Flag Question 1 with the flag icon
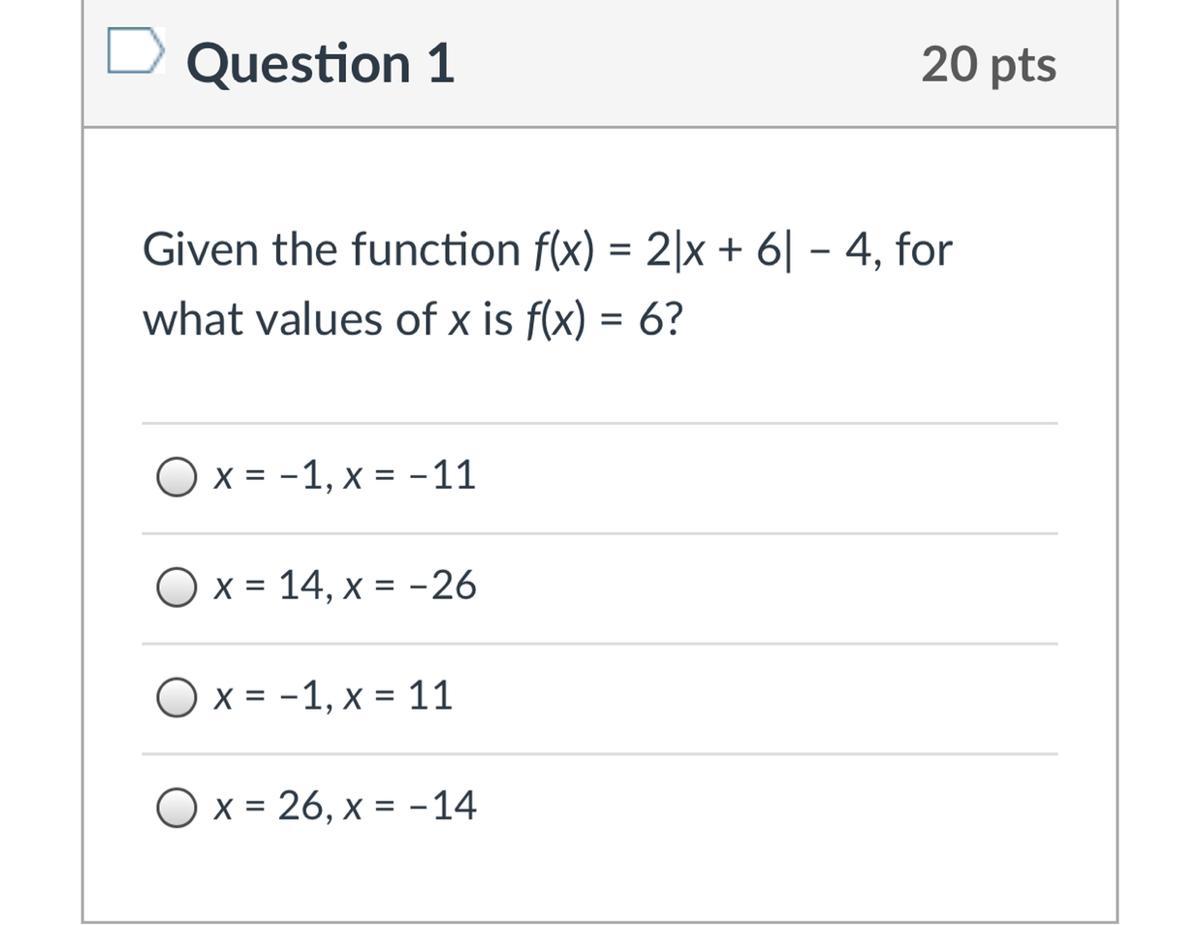This screenshot has width=1200, height=925. tap(134, 52)
